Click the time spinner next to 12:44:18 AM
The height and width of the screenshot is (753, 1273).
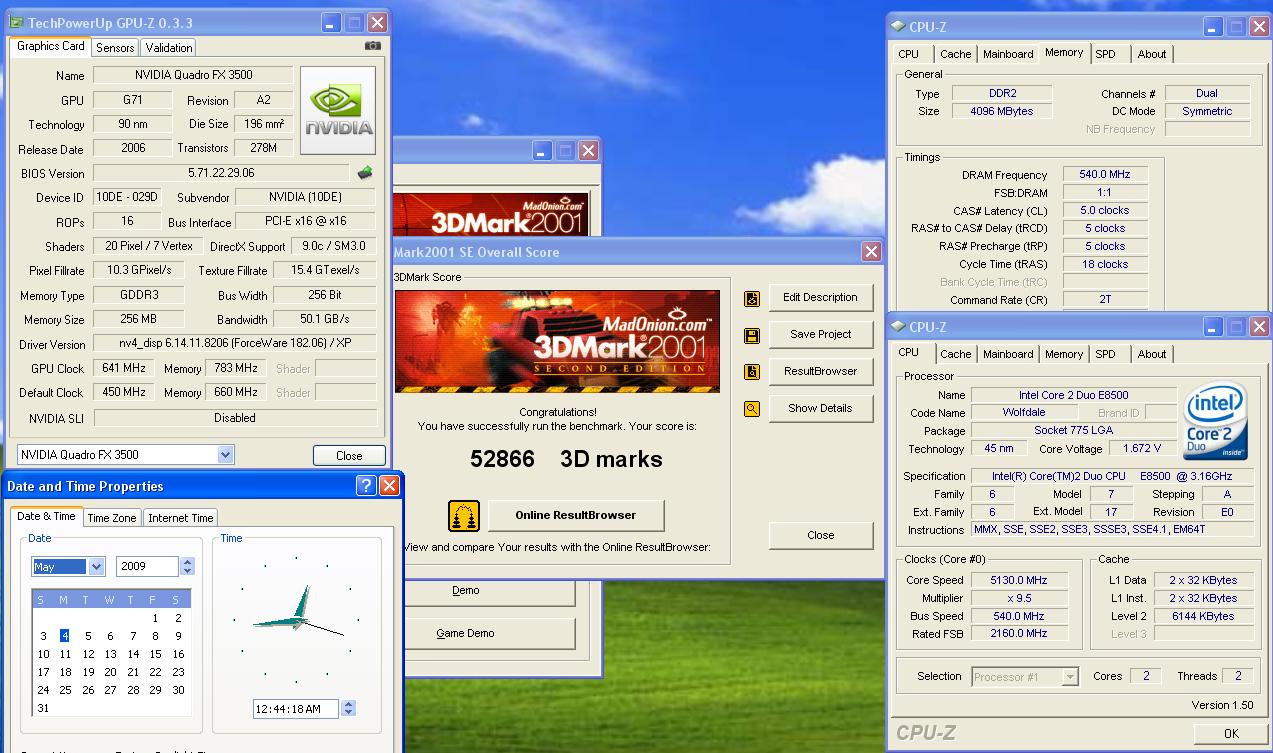[x=348, y=709]
